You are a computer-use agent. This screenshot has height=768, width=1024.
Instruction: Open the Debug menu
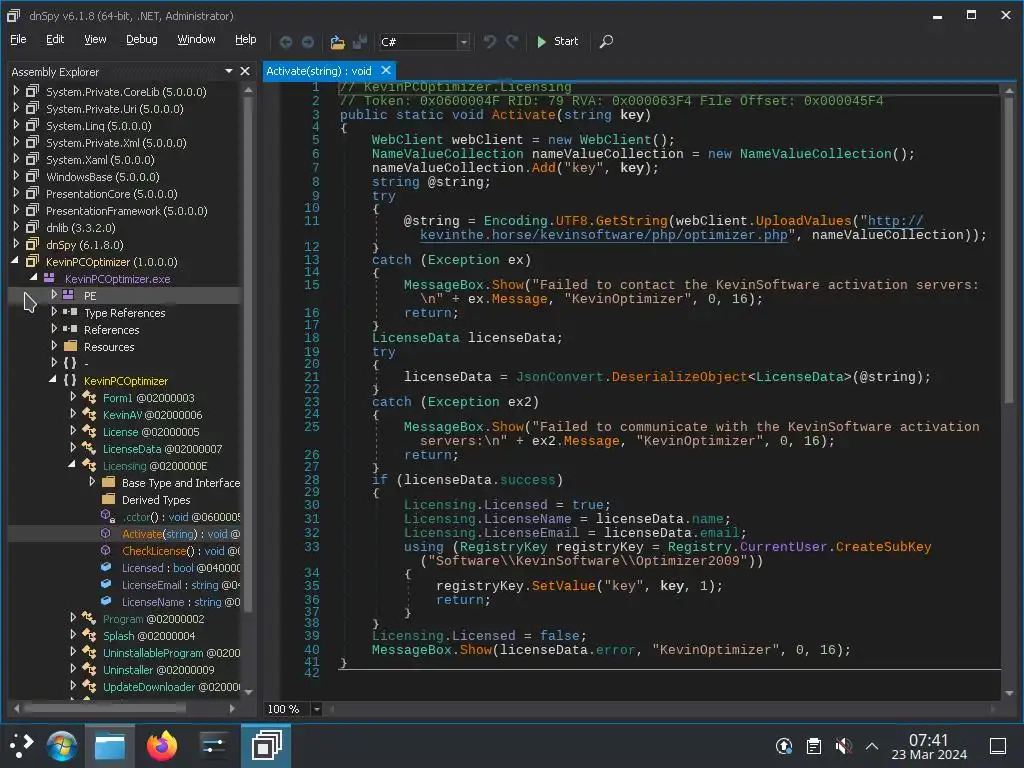142,39
